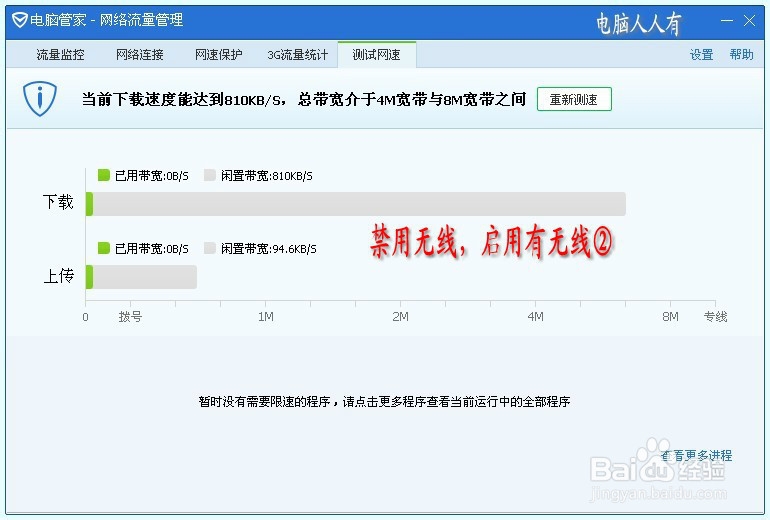
Task: Click the 闲置带宽:810KB/S text
Action: coord(267,176)
